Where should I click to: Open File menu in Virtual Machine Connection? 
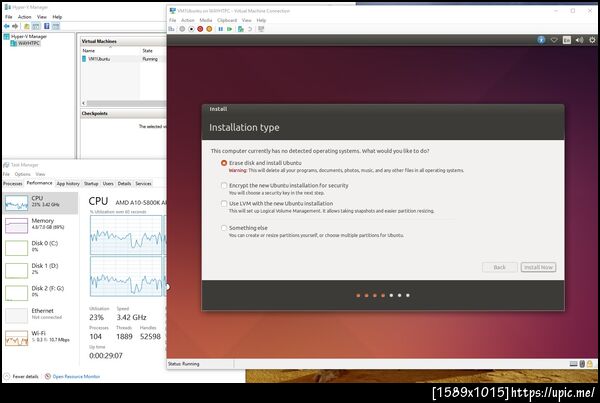[173, 20]
